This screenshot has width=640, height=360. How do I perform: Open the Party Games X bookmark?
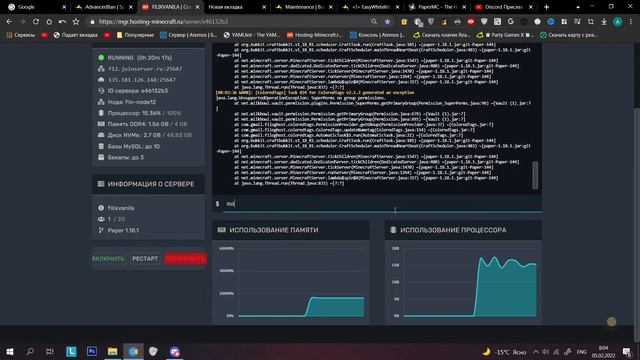(504, 35)
